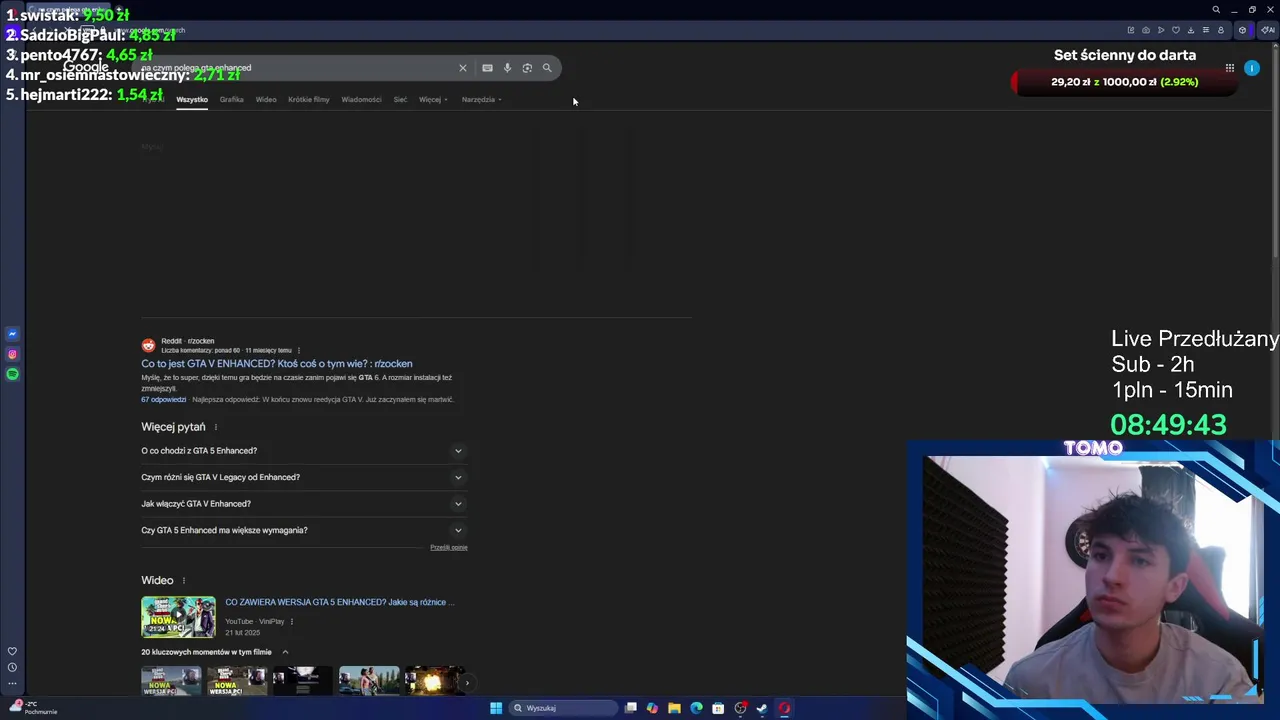Expand 'O co chodzi z GTA 5 Enhanced?'
Viewport: 1280px width, 720px height.
click(x=304, y=451)
